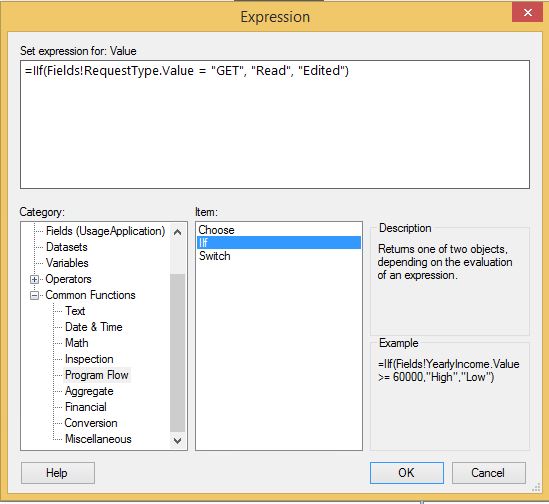This screenshot has width=549, height=504.
Task: Select the IIf item in Item list
Action: 279,243
